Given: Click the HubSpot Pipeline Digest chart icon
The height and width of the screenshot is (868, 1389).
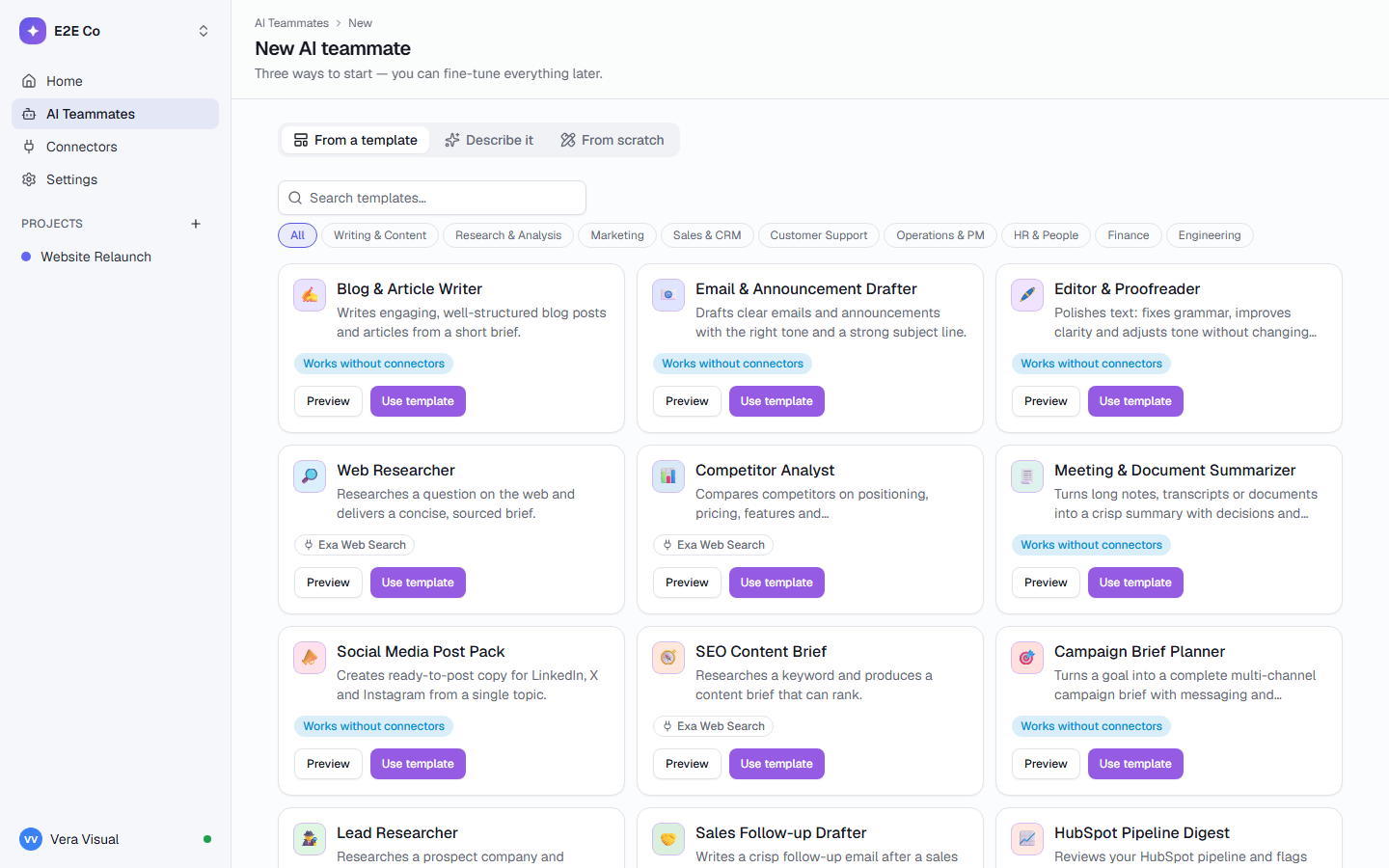Looking at the screenshot, I should pos(1027,839).
